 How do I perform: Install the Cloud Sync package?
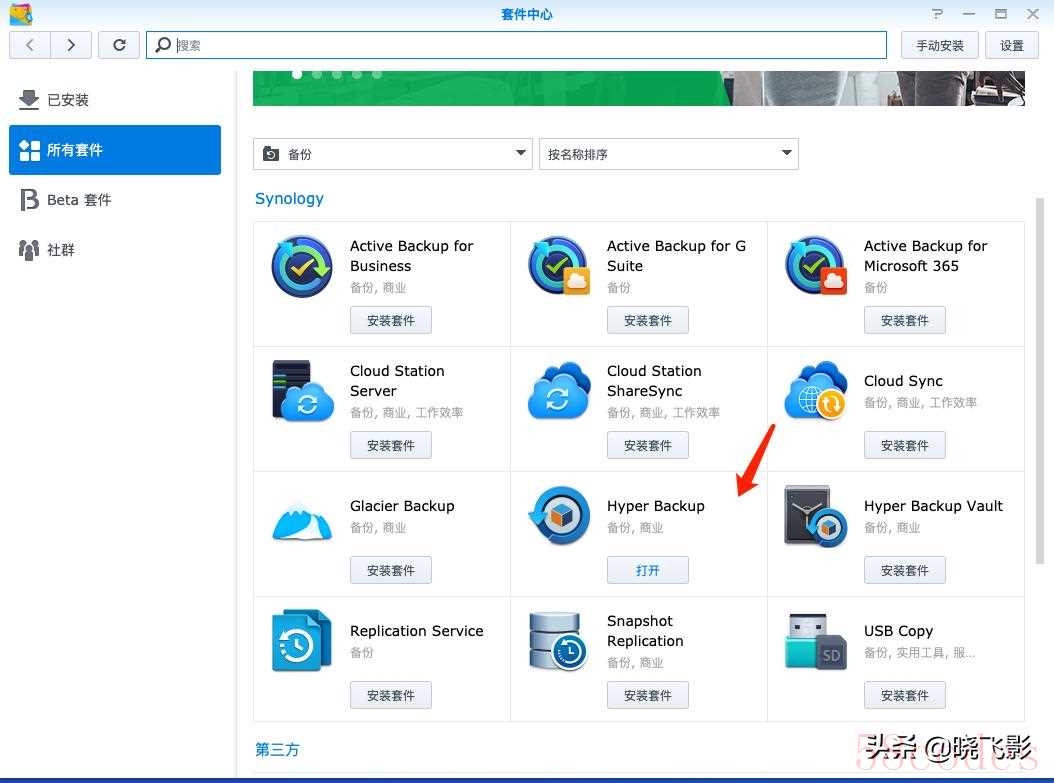click(x=905, y=446)
